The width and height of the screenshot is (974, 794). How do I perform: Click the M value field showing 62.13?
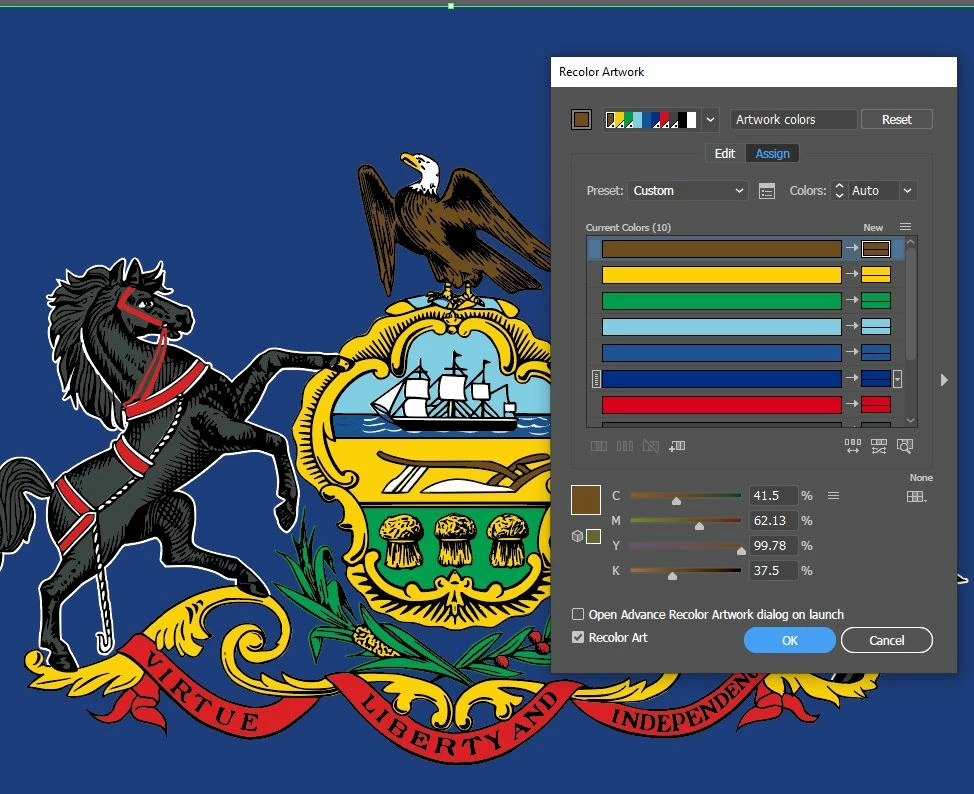coord(772,521)
